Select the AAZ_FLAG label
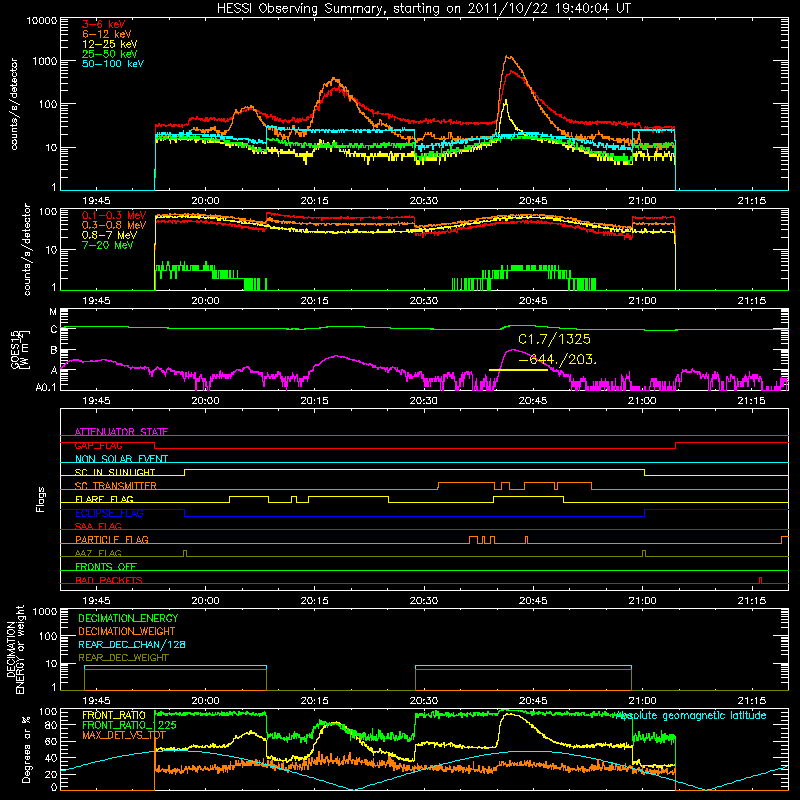 (98, 553)
